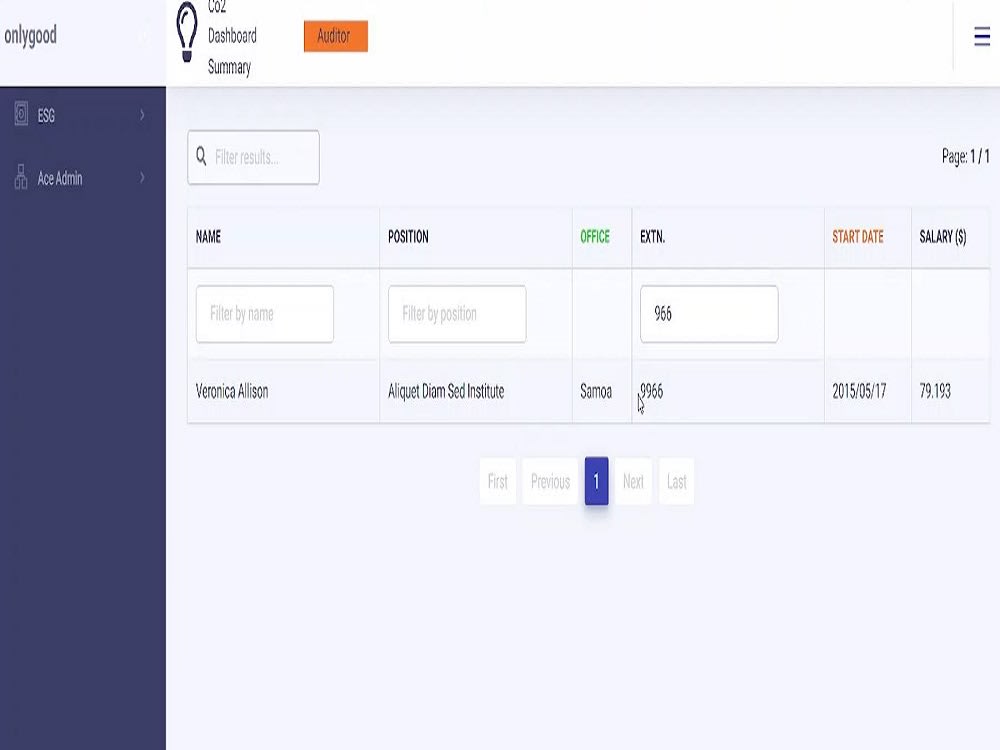
Task: Click the ESG sidebar icon
Action: pyautogui.click(x=20, y=115)
